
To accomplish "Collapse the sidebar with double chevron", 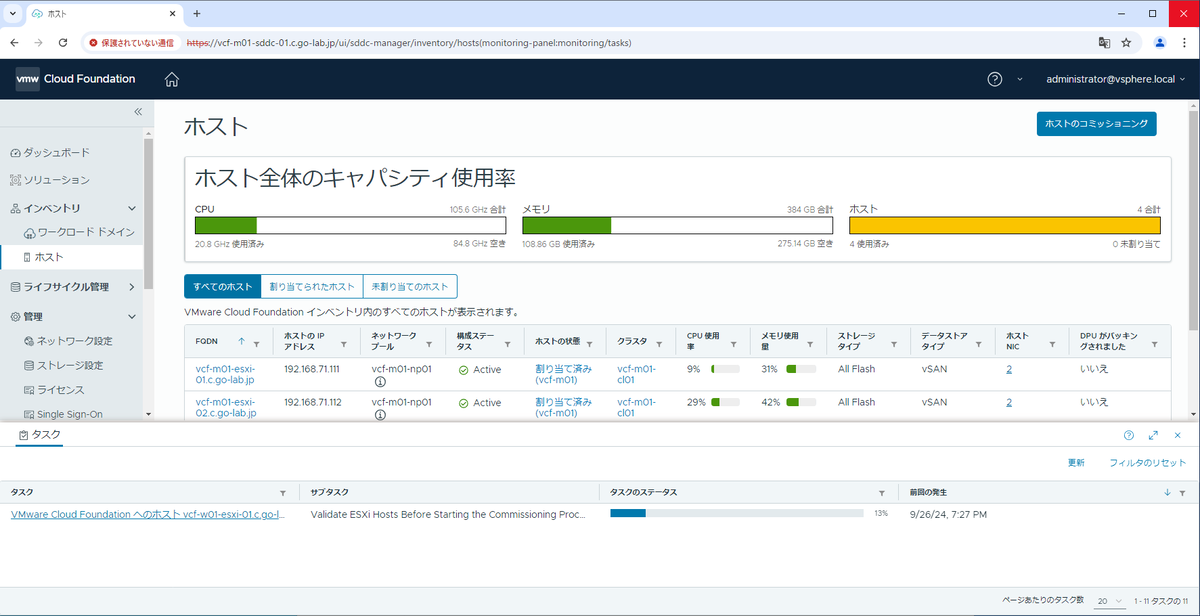I will tap(138, 112).
